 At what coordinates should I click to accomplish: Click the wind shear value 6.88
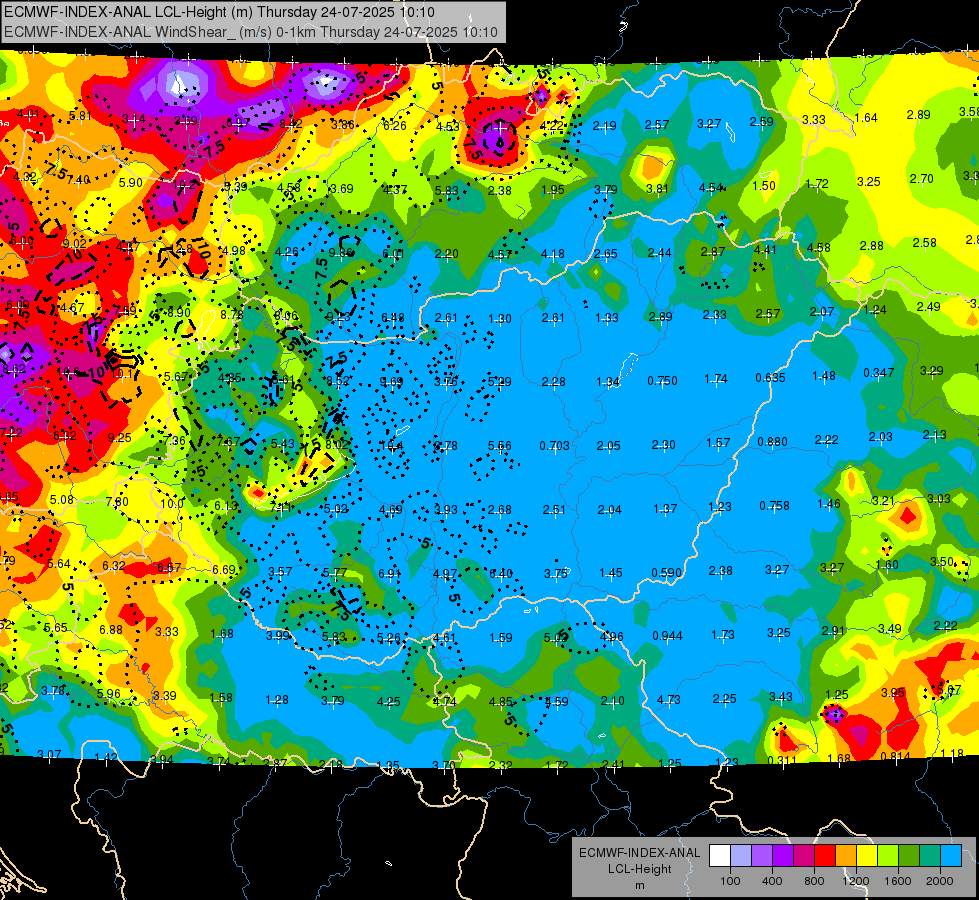(x=111, y=629)
